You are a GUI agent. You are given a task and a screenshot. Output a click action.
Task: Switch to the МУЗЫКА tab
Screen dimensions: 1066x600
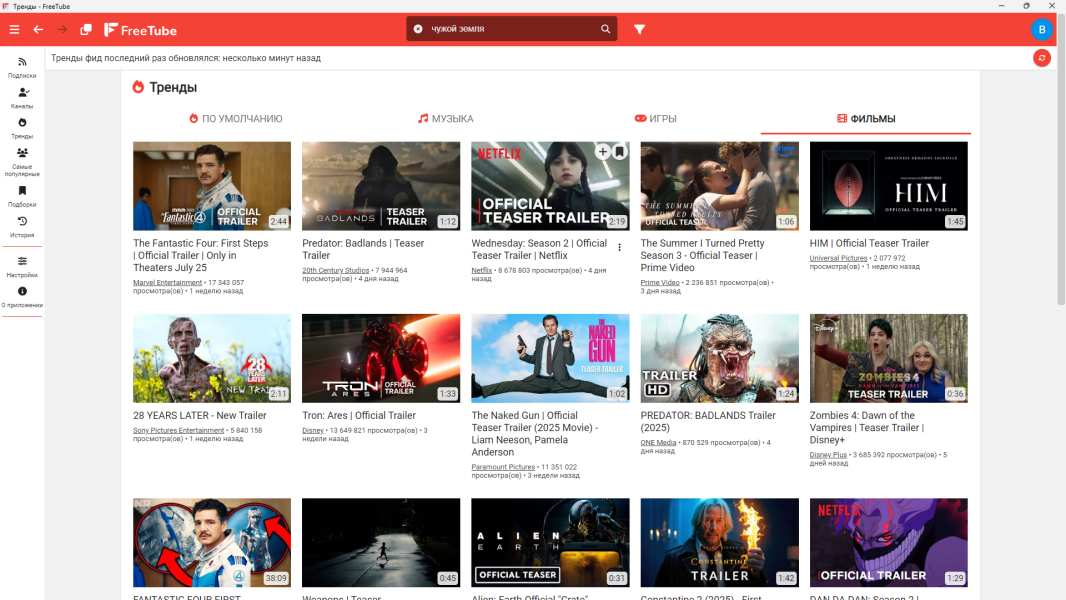(x=446, y=119)
